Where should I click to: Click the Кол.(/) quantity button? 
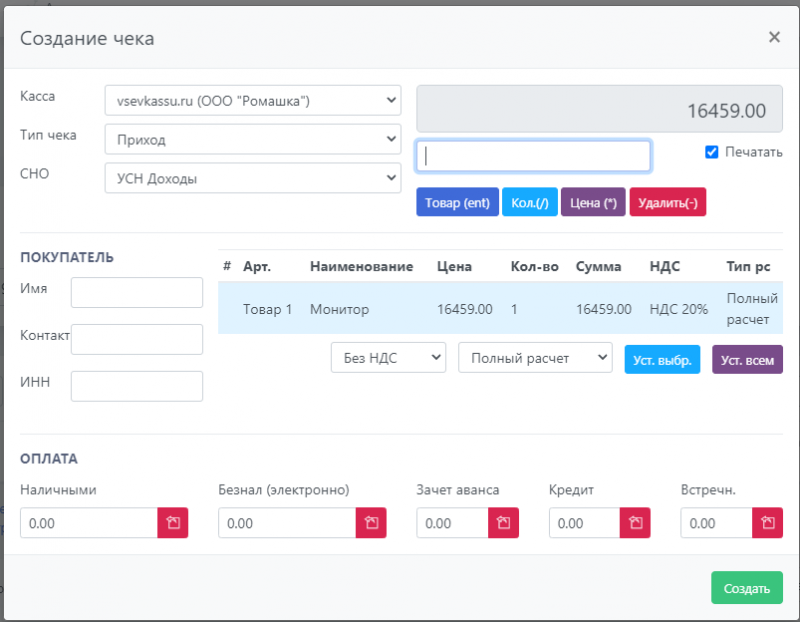[x=529, y=202]
